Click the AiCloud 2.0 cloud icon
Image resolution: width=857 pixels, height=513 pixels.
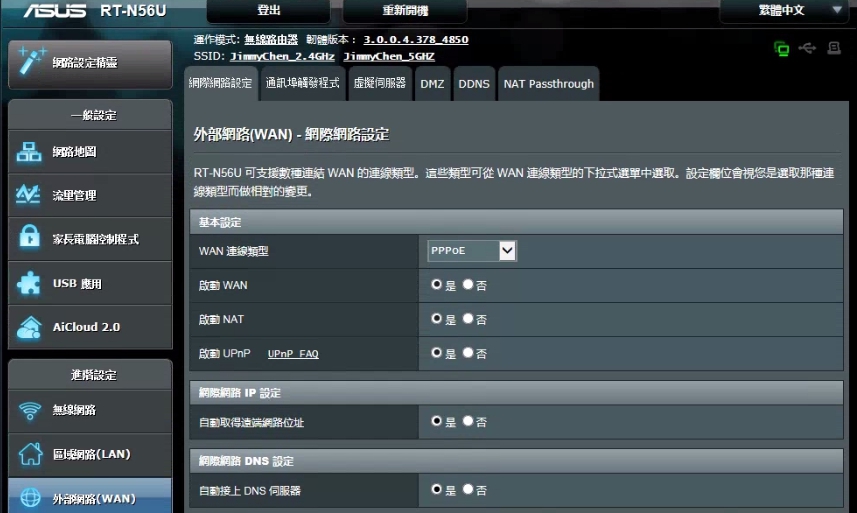point(29,327)
